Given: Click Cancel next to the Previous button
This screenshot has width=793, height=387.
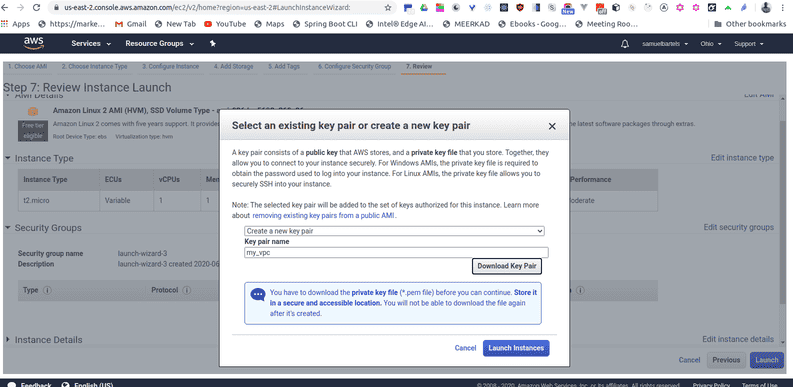Looking at the screenshot, I should (x=689, y=360).
